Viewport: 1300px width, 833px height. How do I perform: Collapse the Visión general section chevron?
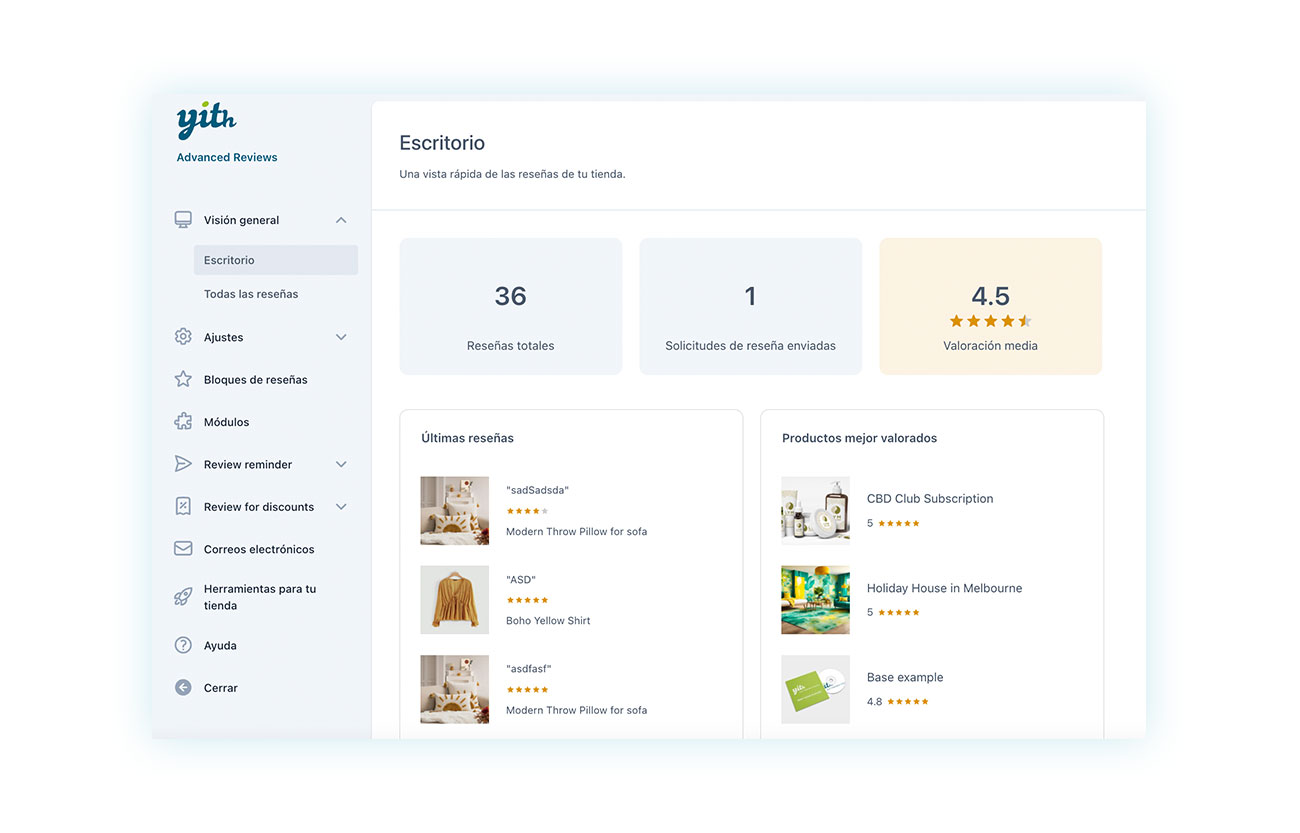[341, 220]
